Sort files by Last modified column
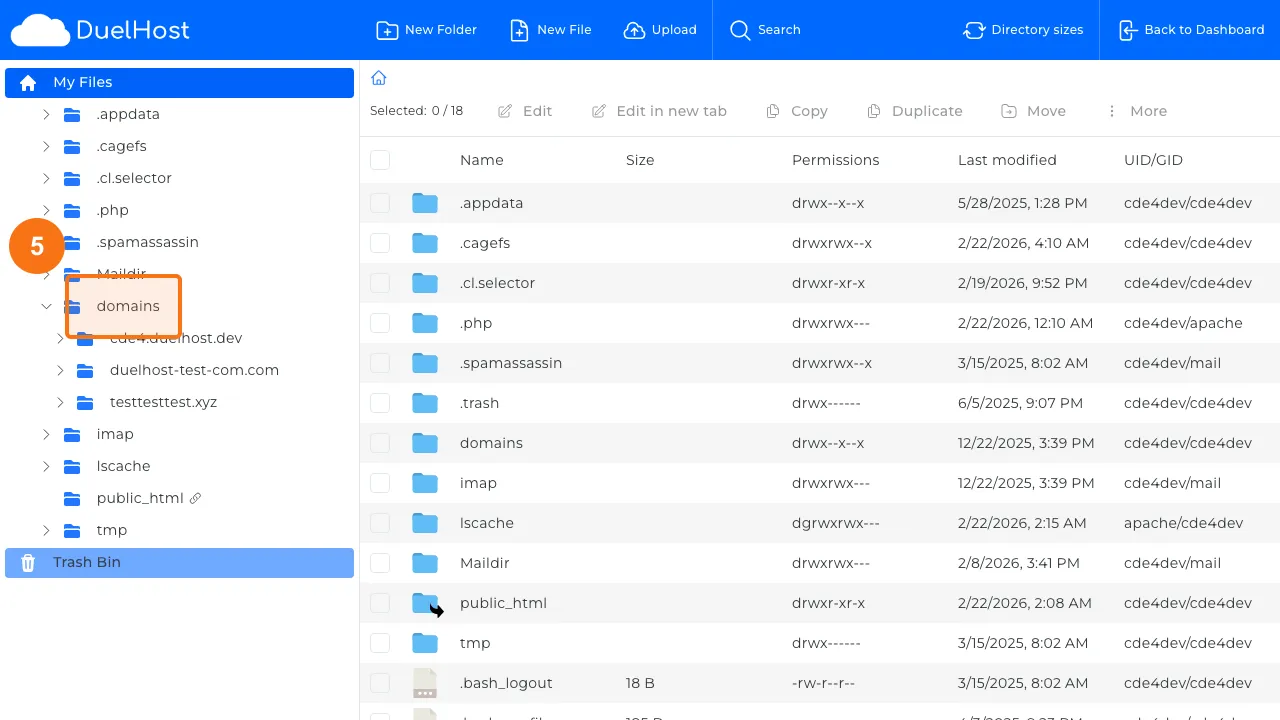This screenshot has height=720, width=1280. 1005,160
